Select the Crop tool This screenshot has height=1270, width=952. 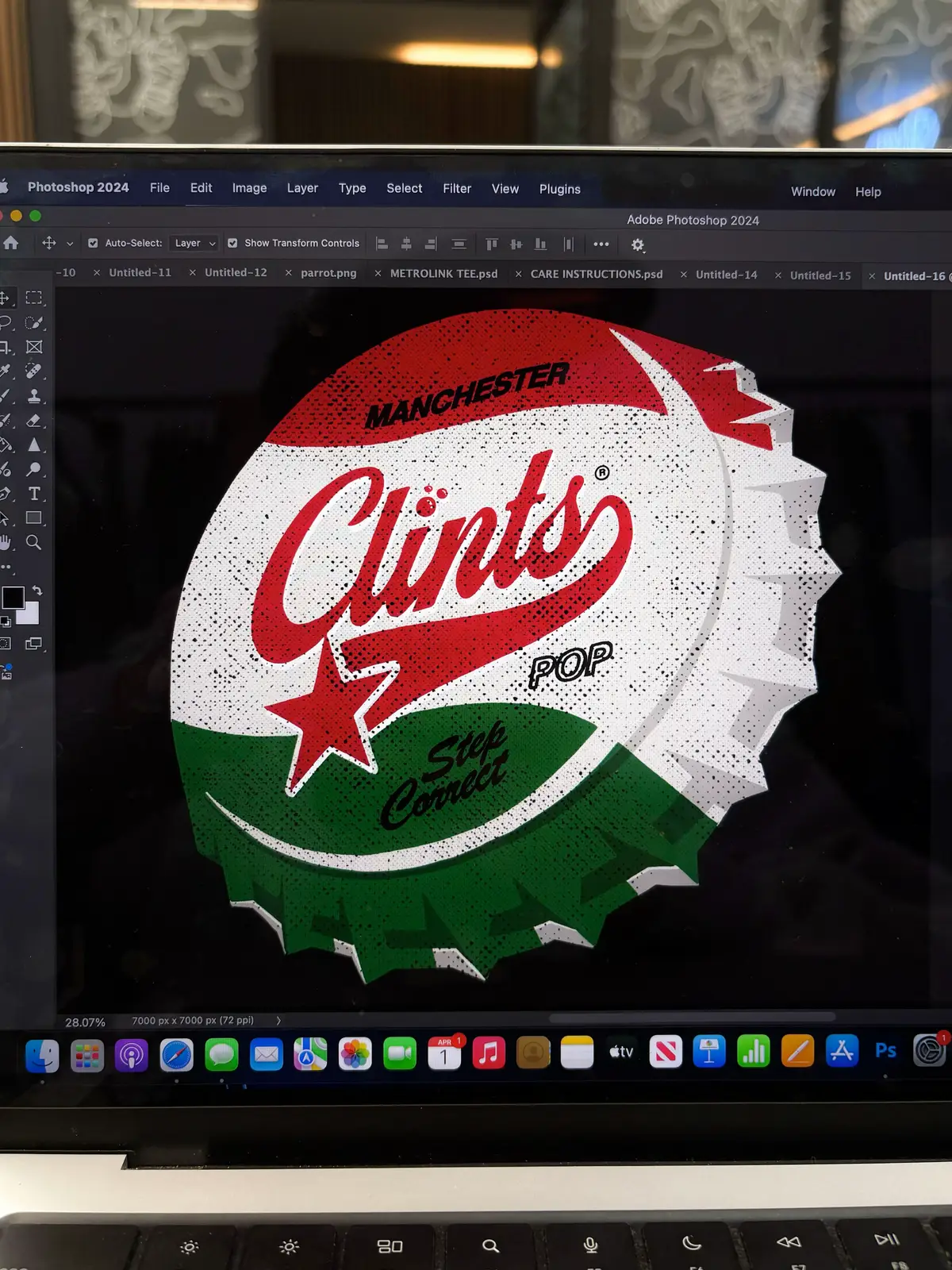(6, 347)
